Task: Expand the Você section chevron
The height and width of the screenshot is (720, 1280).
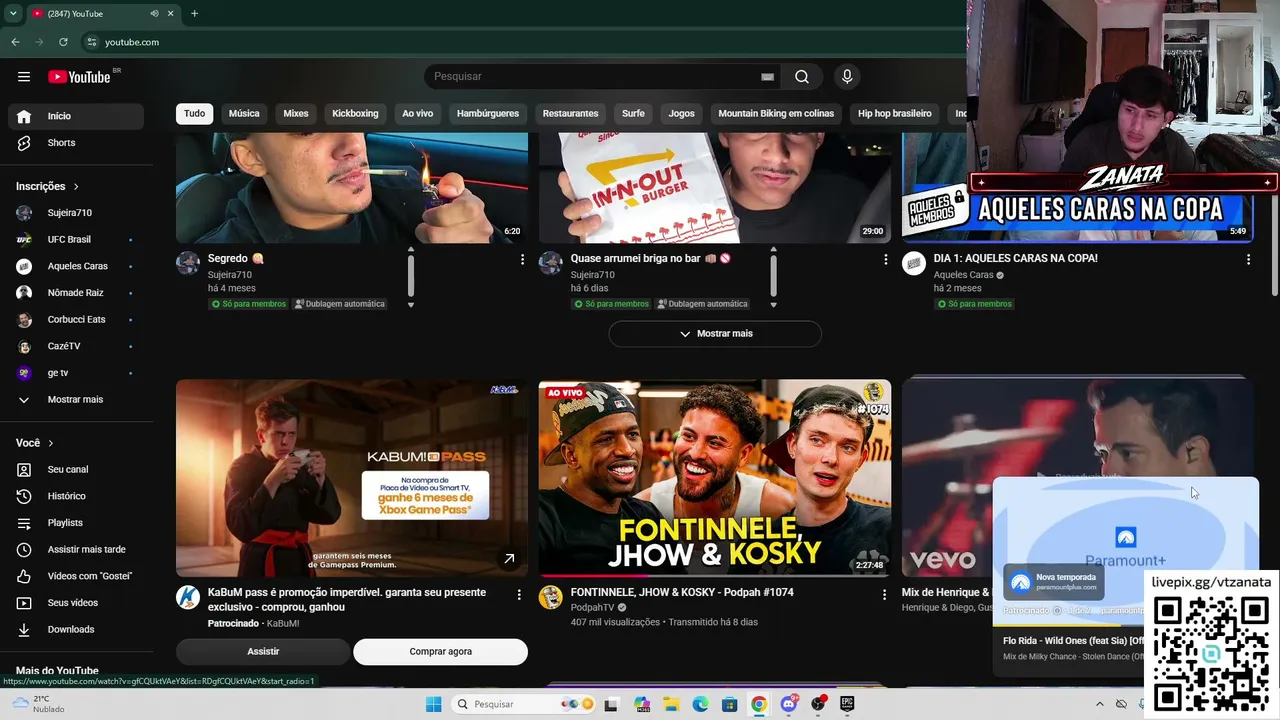Action: 51,443
